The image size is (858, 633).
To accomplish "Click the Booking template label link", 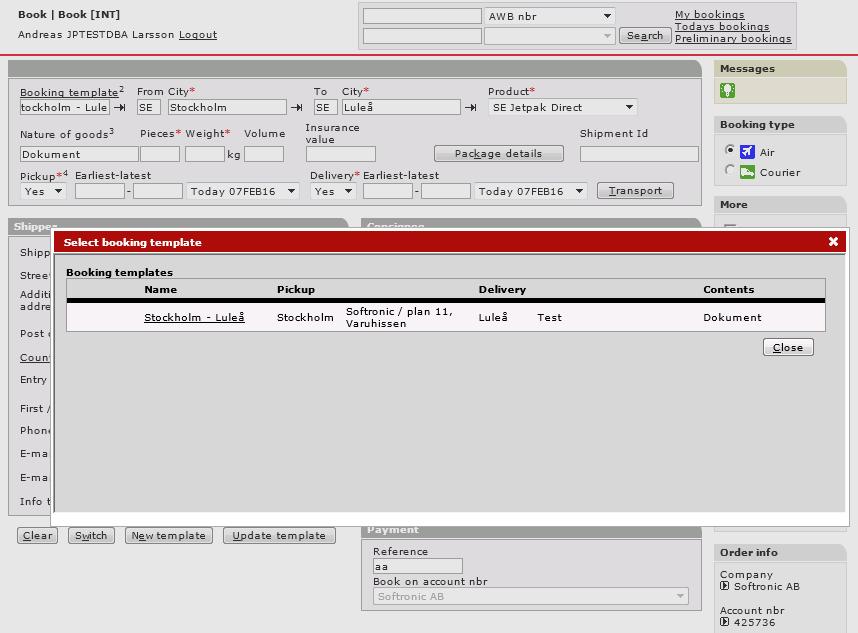I will click(69, 92).
